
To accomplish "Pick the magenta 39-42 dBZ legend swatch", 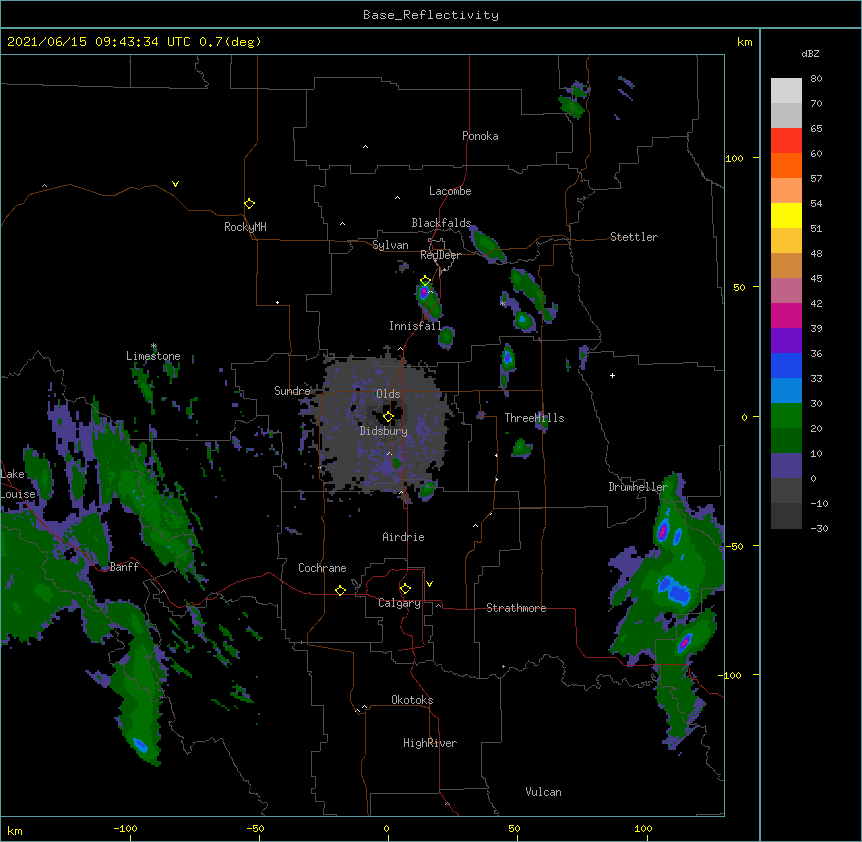I will (x=786, y=315).
